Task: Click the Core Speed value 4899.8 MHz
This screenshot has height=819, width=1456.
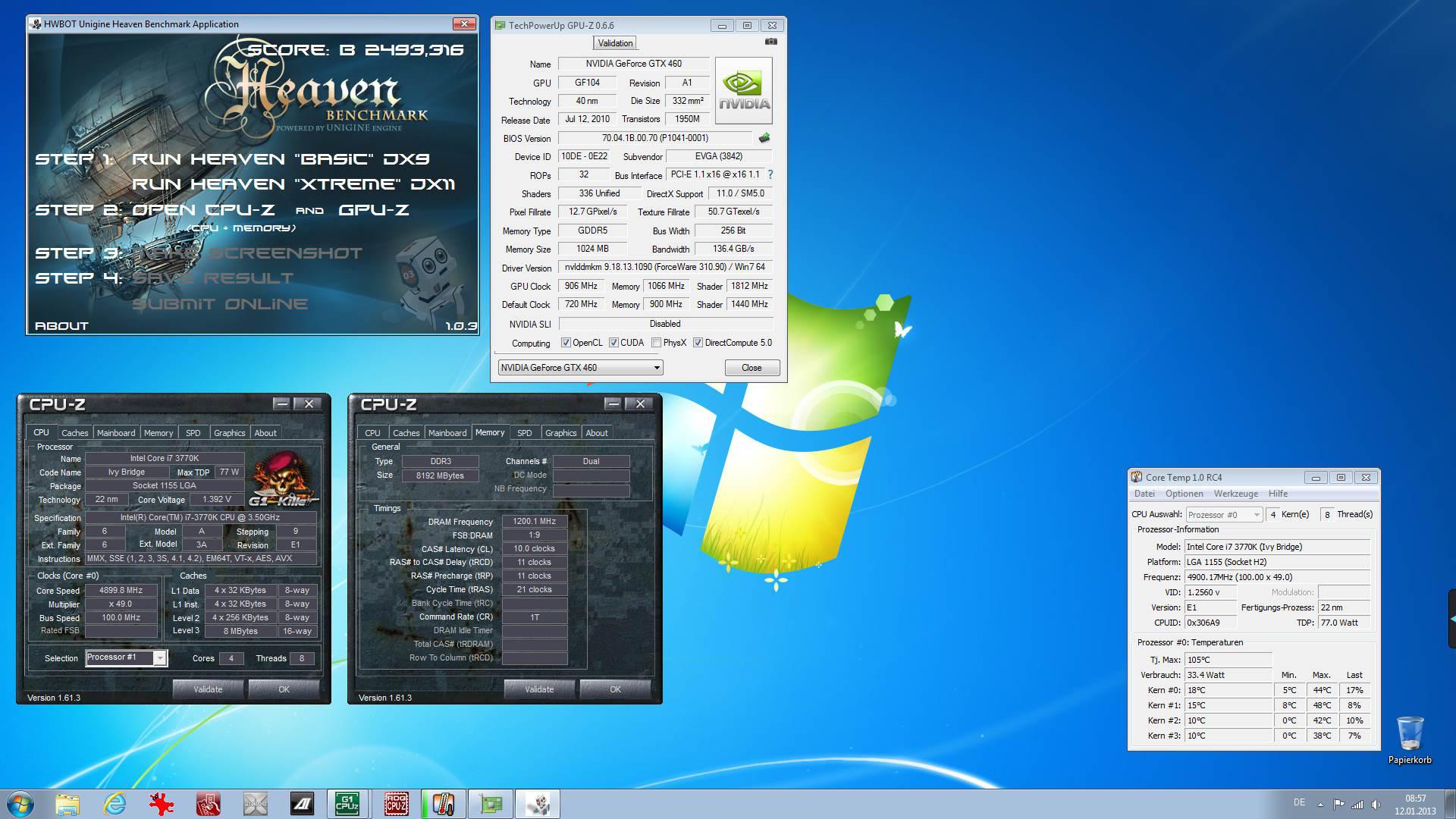Action: pyautogui.click(x=121, y=590)
